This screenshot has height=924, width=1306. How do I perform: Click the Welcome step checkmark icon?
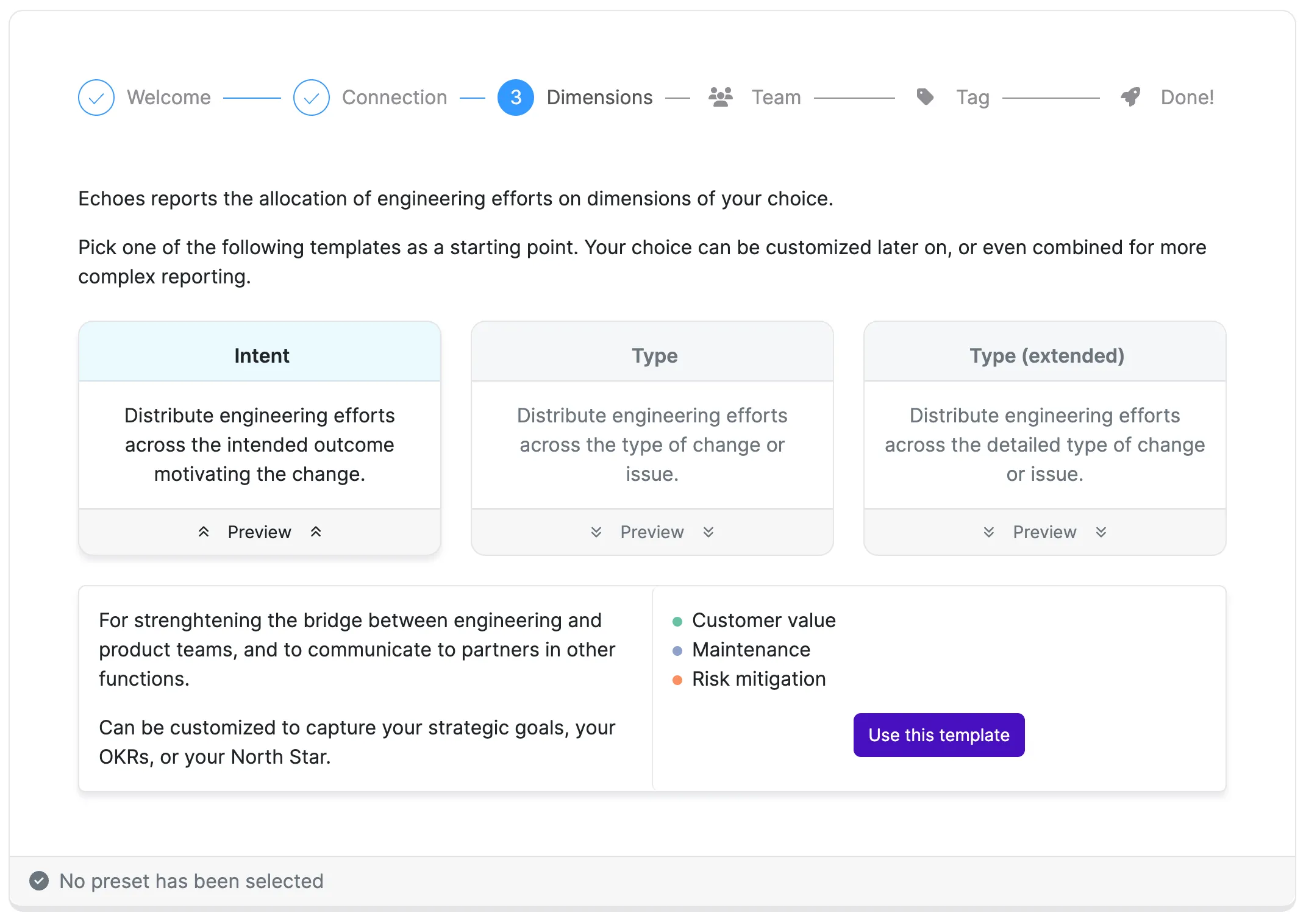point(96,98)
